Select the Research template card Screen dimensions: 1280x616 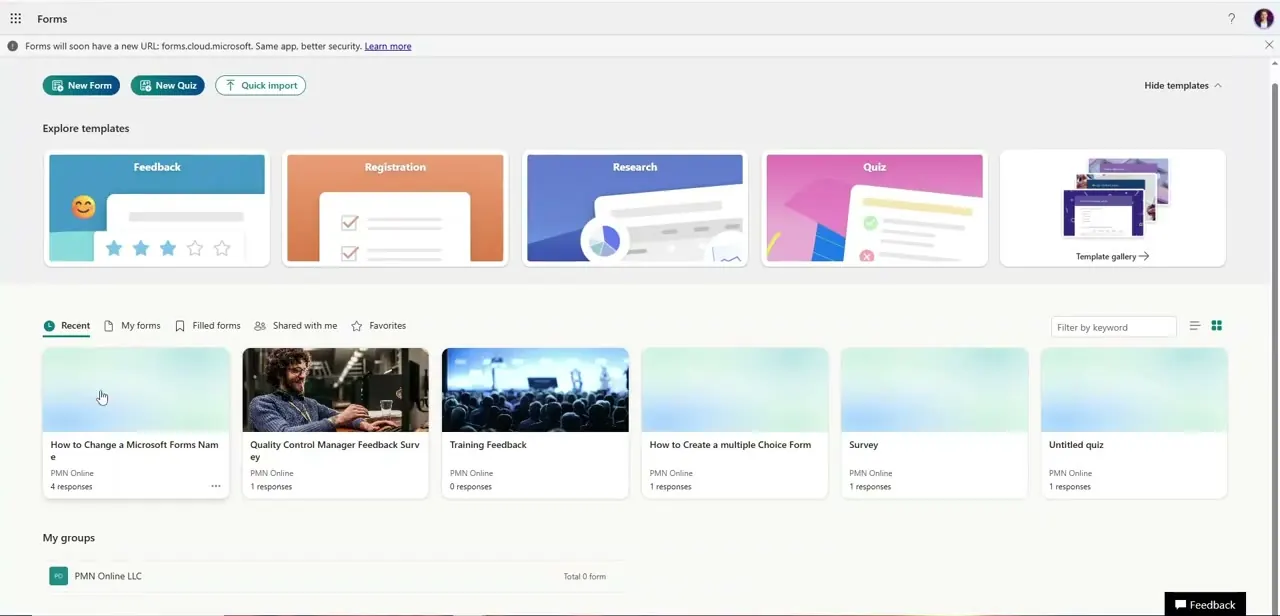(635, 208)
